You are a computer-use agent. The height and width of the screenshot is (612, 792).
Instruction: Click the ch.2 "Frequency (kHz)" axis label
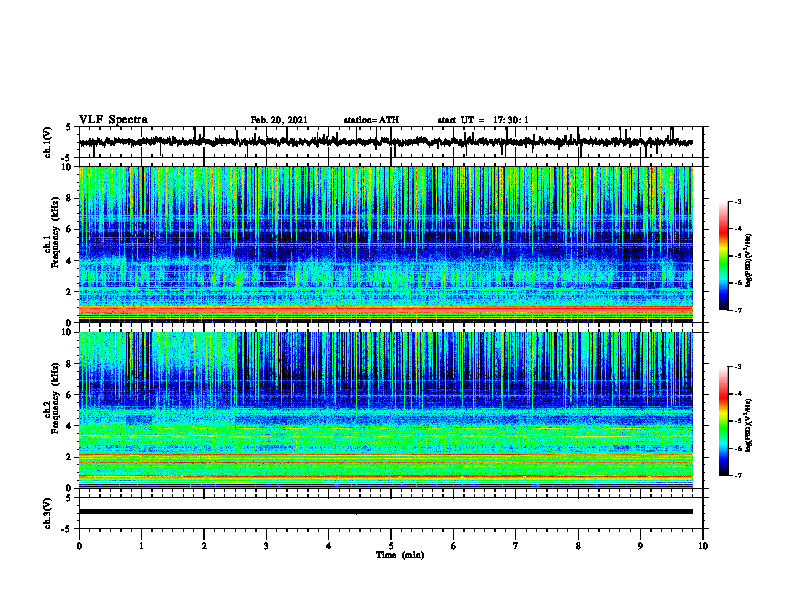click(56, 398)
